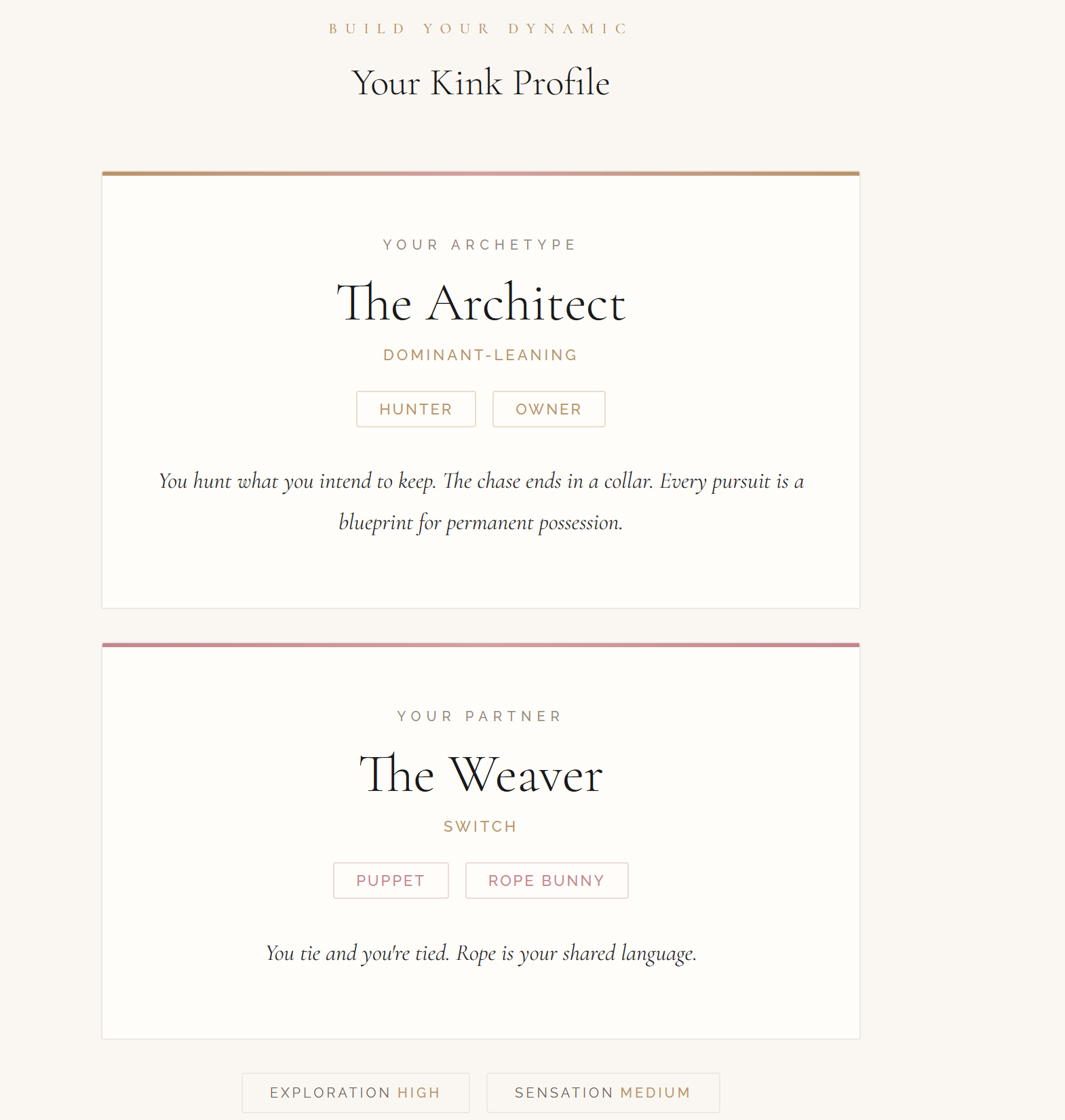This screenshot has height=1120, width=1065.
Task: Click the gold gradient bar atop archetype card
Action: tap(480, 174)
